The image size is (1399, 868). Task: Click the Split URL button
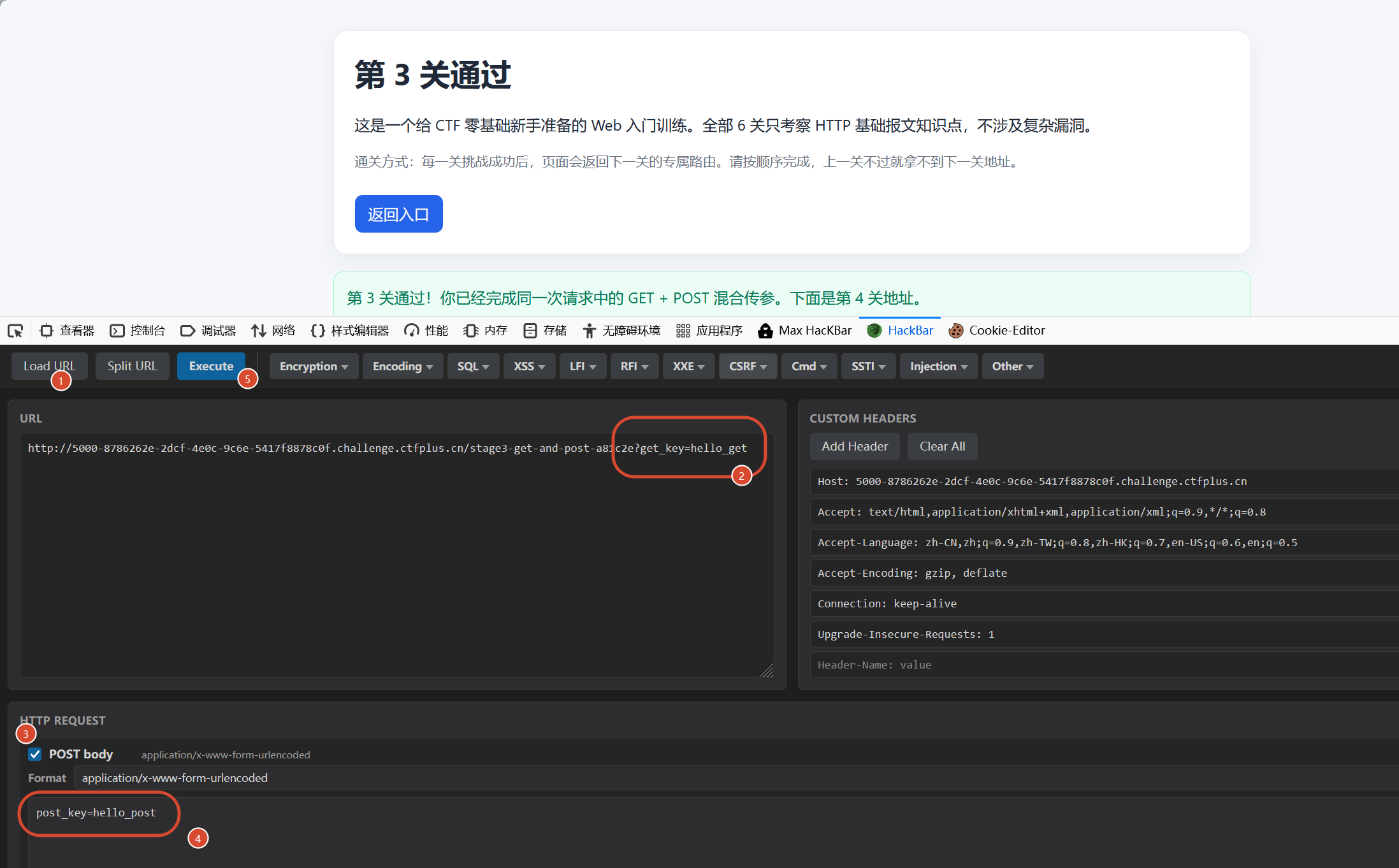pos(133,366)
